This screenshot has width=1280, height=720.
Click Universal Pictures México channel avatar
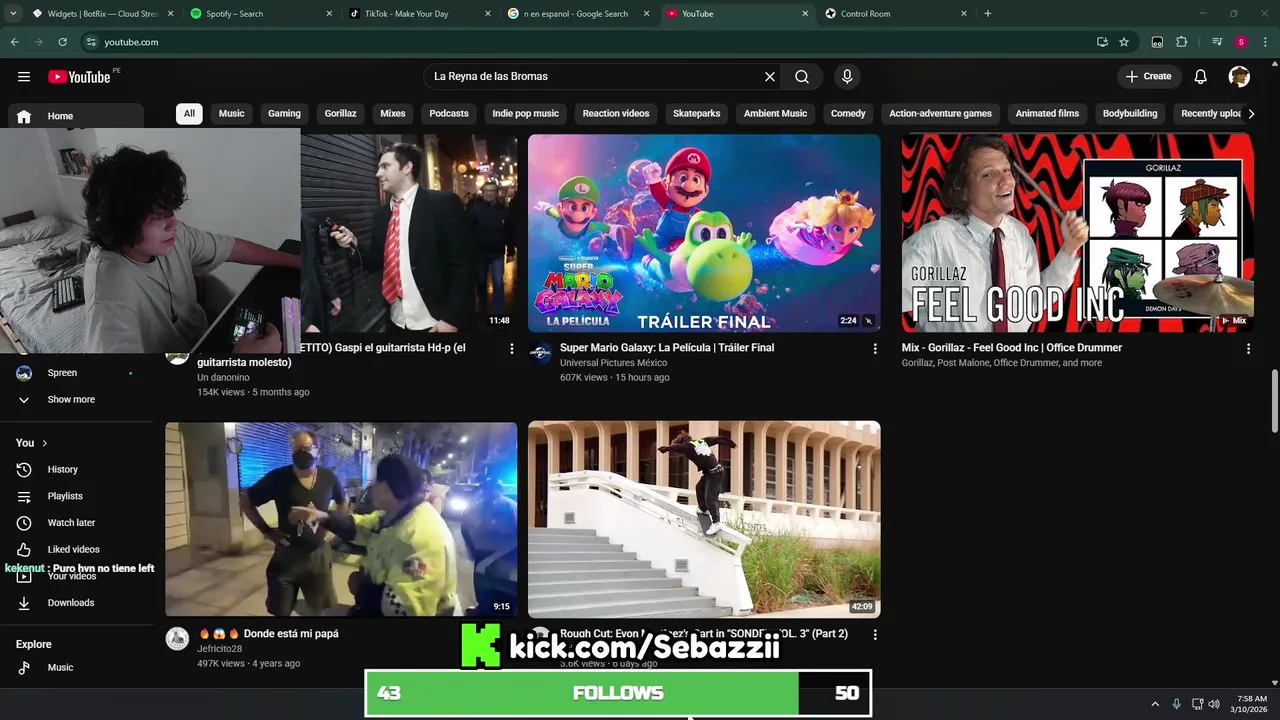click(541, 353)
